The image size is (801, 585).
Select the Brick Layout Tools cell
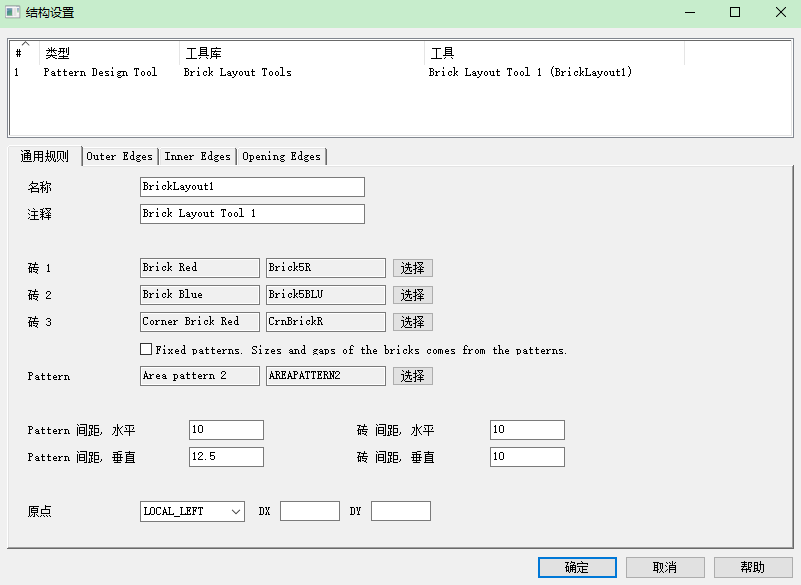coord(238,73)
